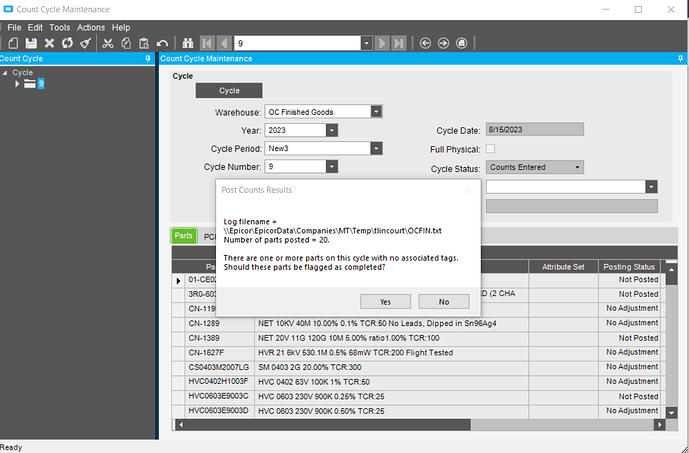Open the Edit menu
689x453 pixels.
click(35, 27)
